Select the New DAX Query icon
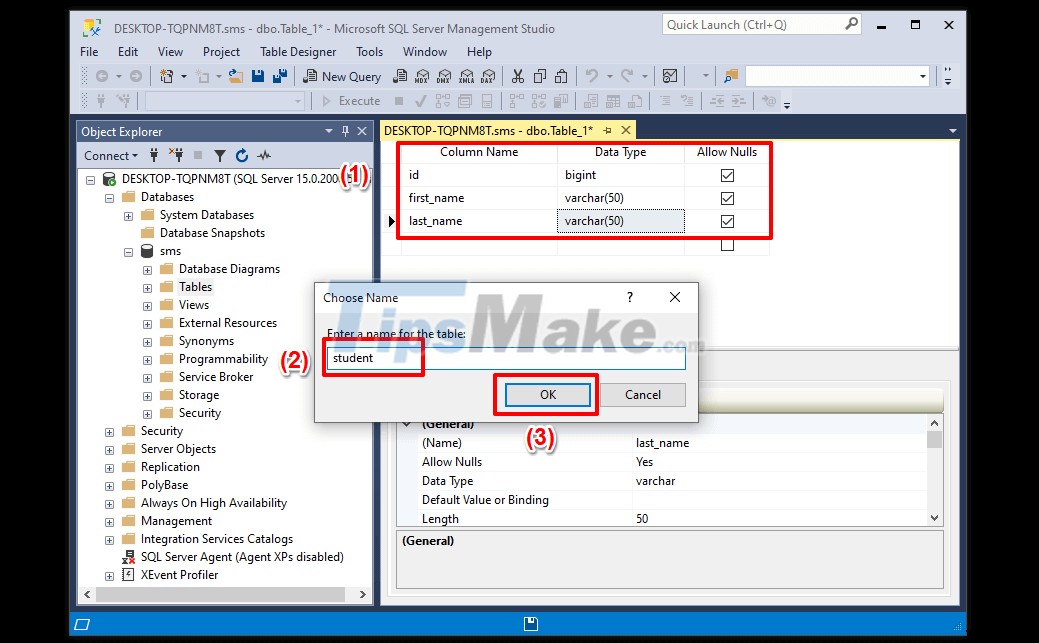Viewport: 1039px width, 643px height. click(x=490, y=76)
